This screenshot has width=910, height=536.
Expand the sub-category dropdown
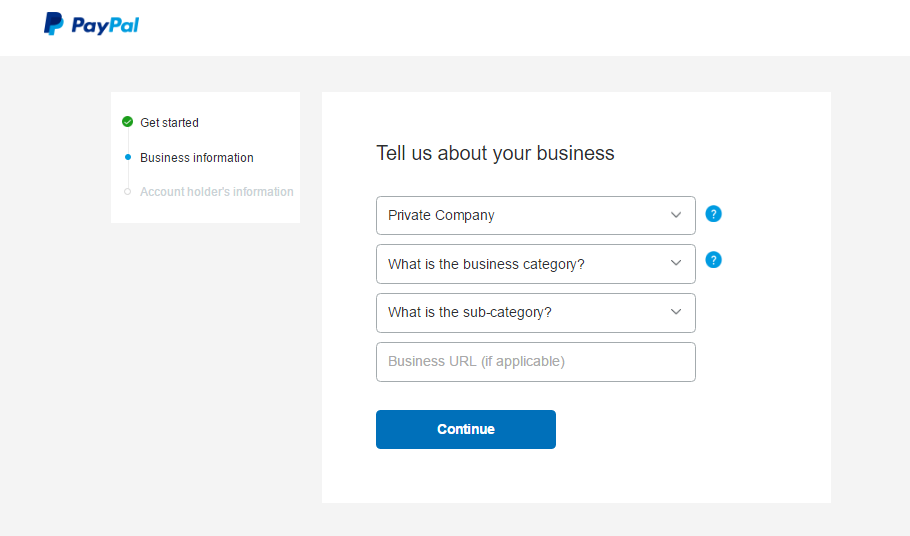pos(536,313)
